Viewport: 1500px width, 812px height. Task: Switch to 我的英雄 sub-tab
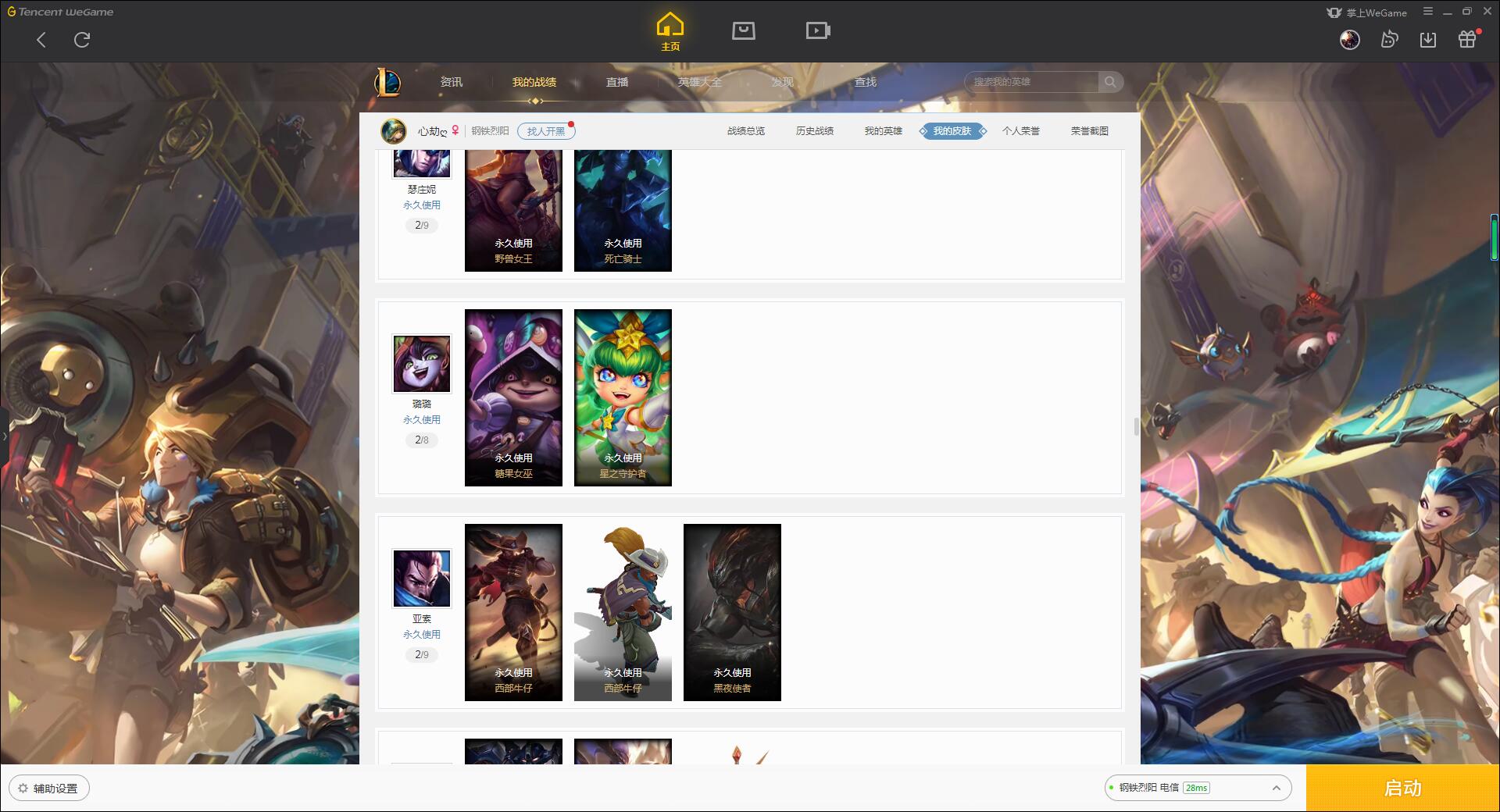[x=884, y=131]
